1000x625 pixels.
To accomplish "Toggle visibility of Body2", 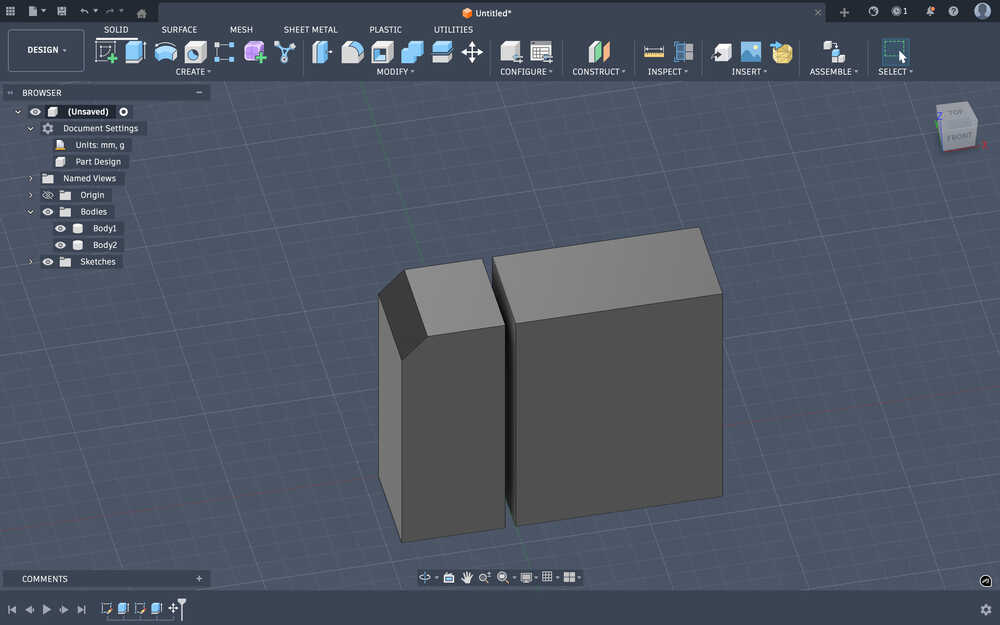I will click(60, 245).
